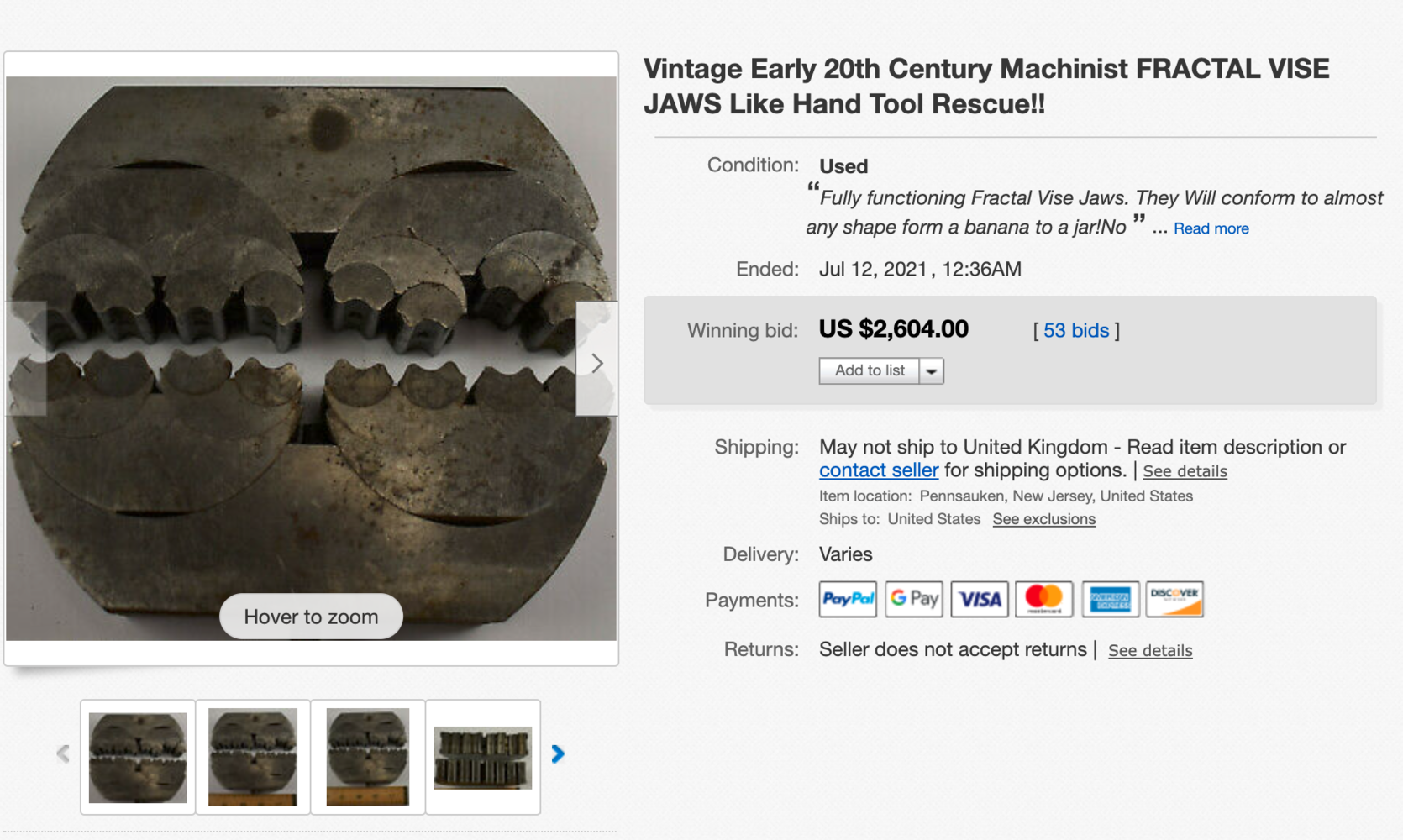This screenshot has width=1403, height=840.
Task: Click the PayPal payment icon
Action: [848, 599]
